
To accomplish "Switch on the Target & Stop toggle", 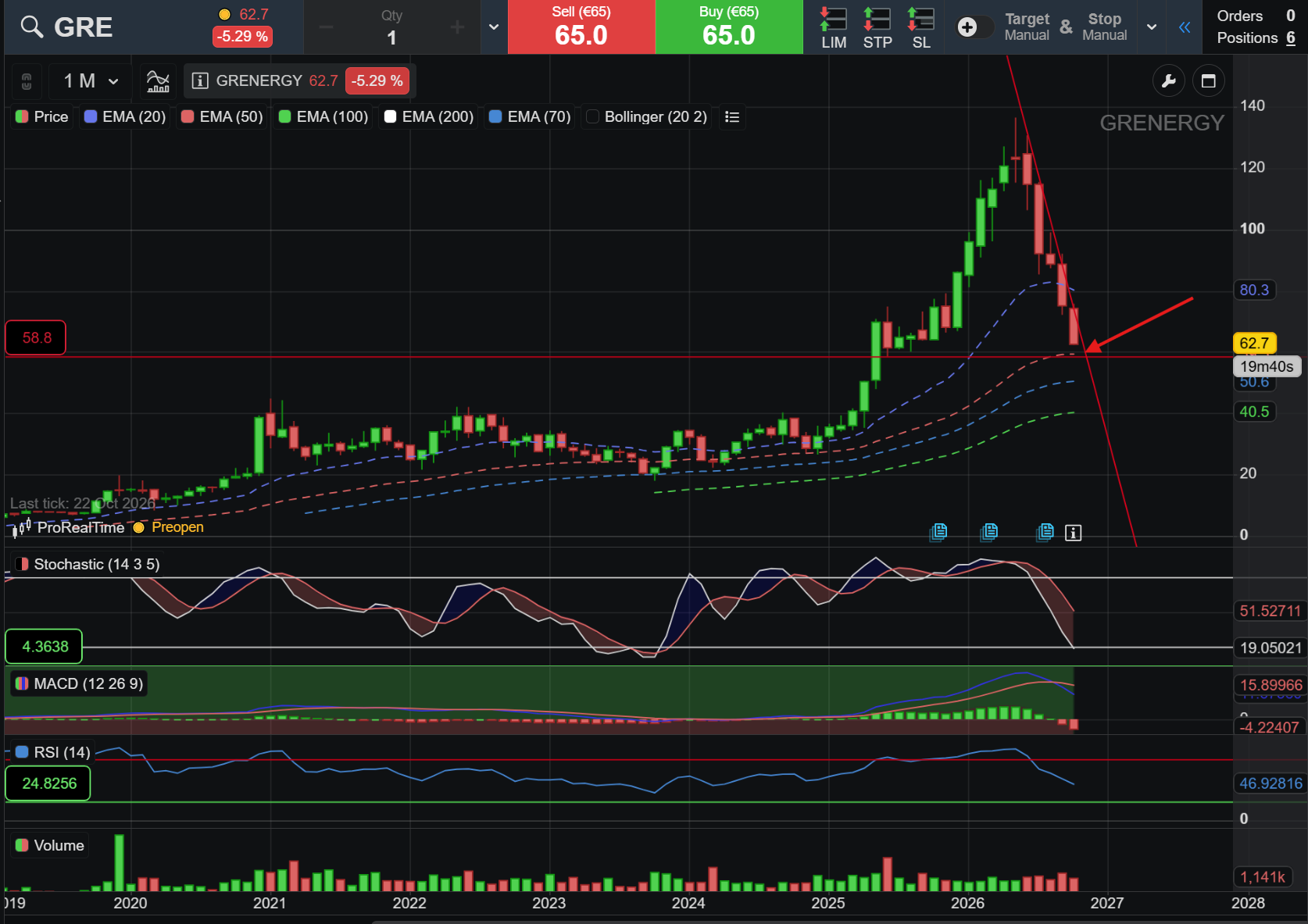I will (975, 27).
